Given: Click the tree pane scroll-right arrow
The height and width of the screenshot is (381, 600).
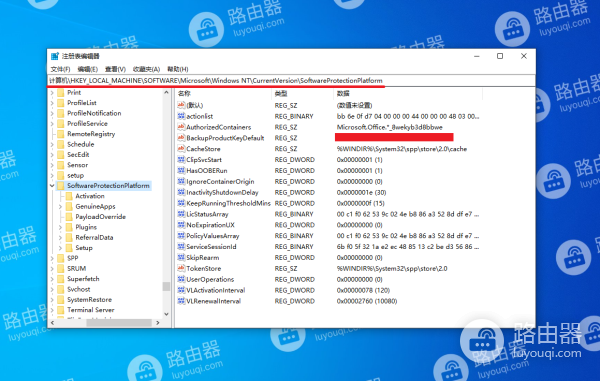Looking at the screenshot, I should pyautogui.click(x=158, y=323).
